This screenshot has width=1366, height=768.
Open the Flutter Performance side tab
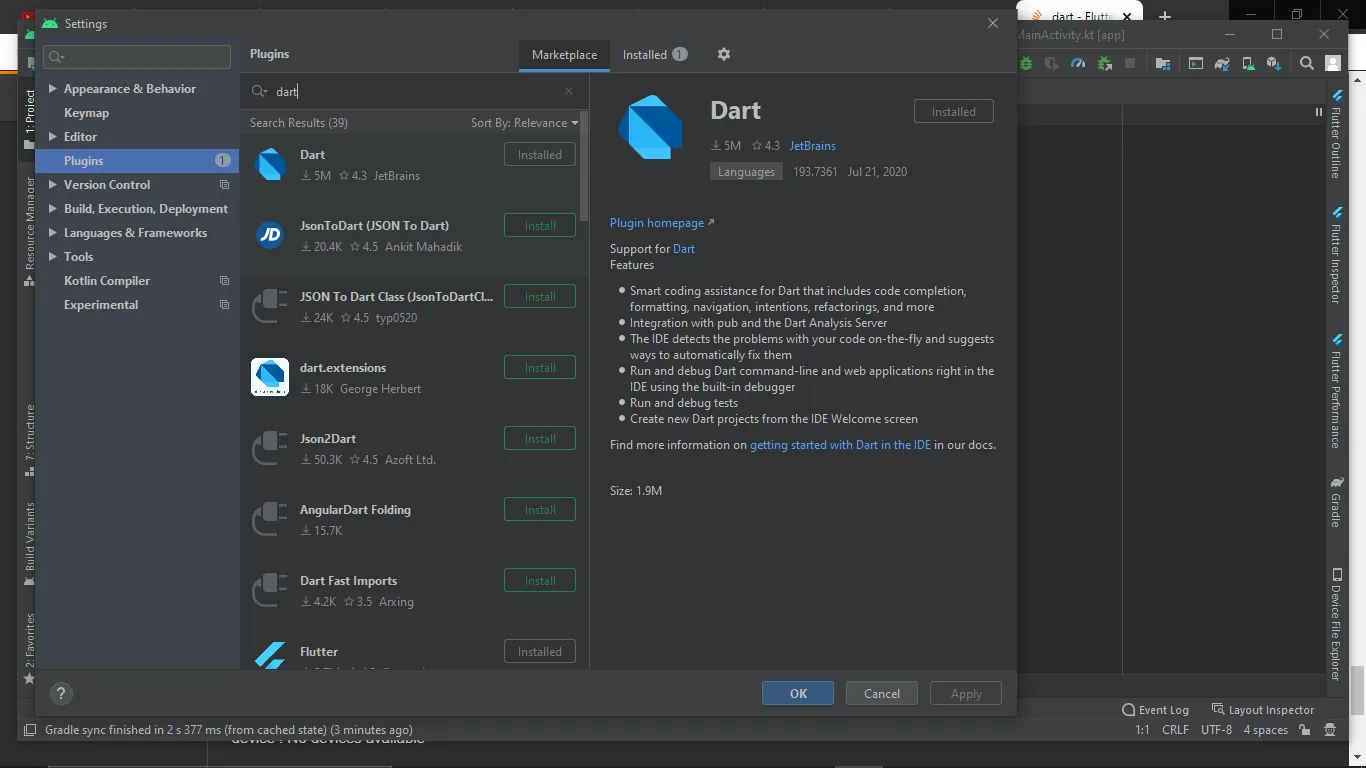[1336, 390]
